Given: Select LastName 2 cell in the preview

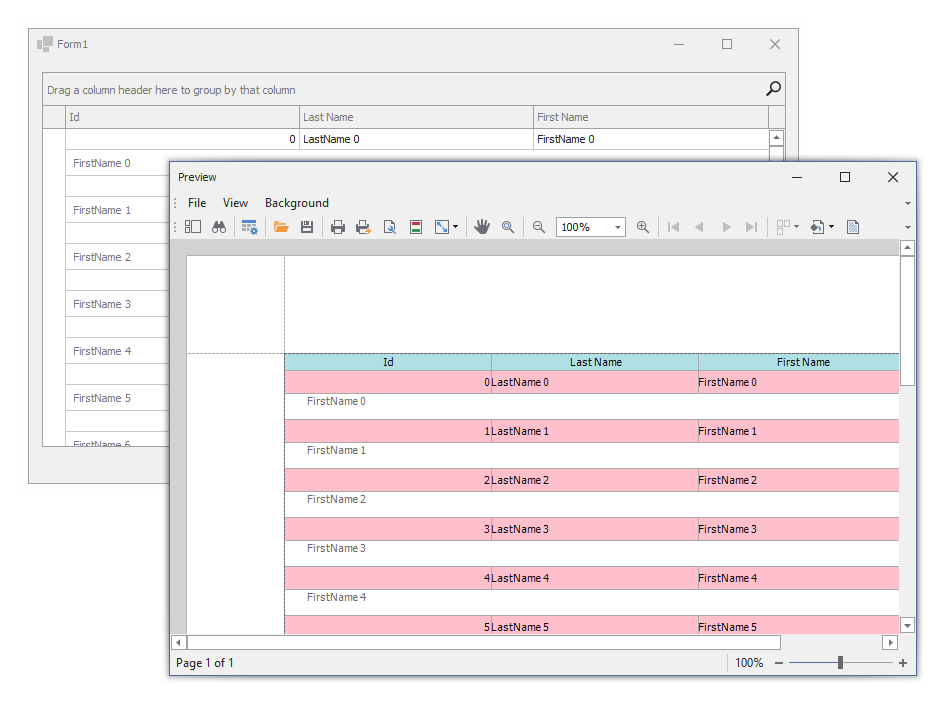Looking at the screenshot, I should (595, 480).
